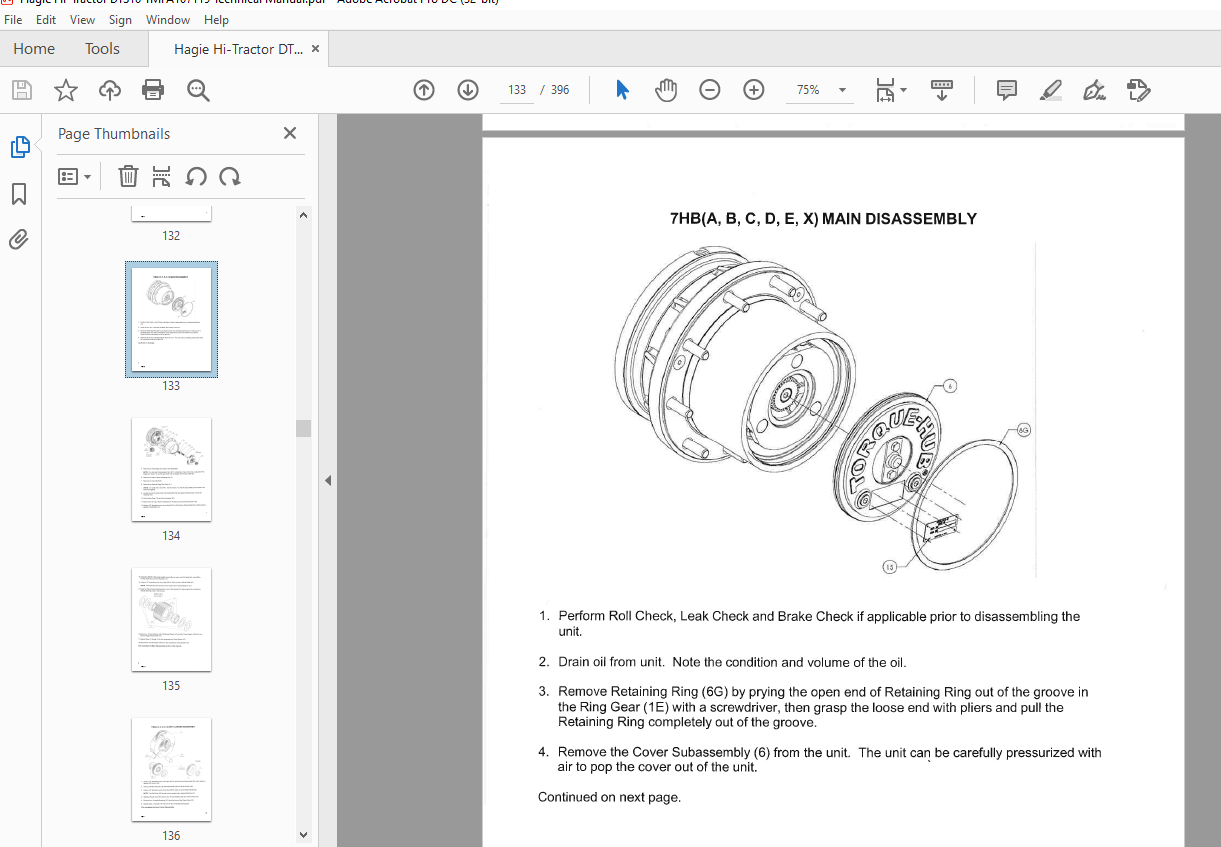The width and height of the screenshot is (1221, 847).
Task: Print the document with printer icon
Action: point(153,90)
